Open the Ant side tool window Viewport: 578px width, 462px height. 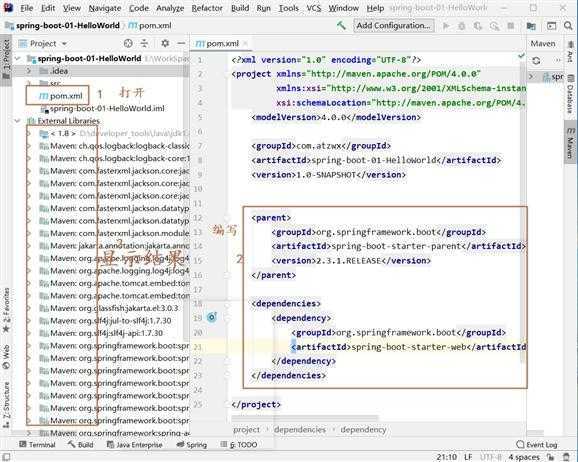[570, 51]
